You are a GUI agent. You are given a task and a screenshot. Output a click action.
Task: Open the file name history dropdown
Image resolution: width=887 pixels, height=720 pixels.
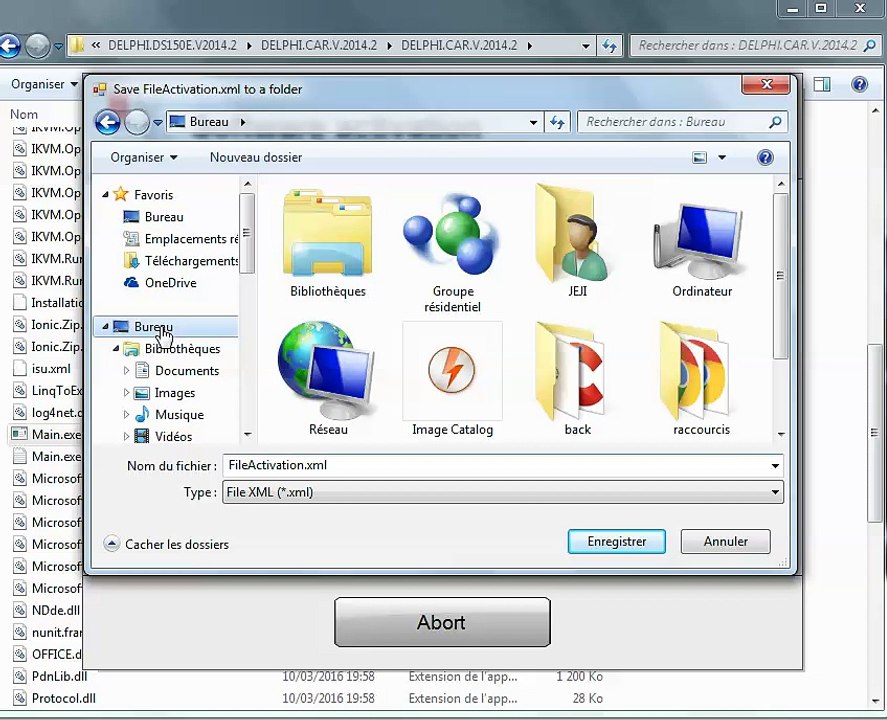pos(775,466)
